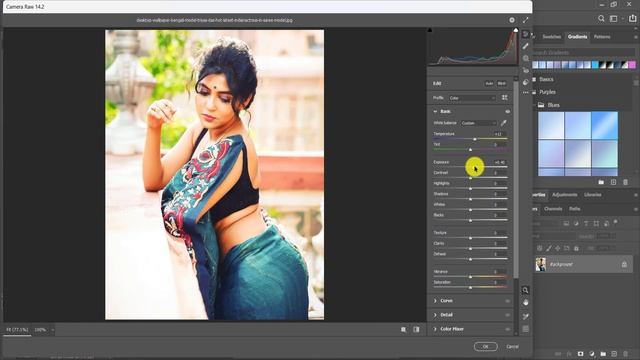Screen dimensions: 640x360
Task: Toggle Basic panel visibility eye icon
Action: pyautogui.click(x=508, y=111)
